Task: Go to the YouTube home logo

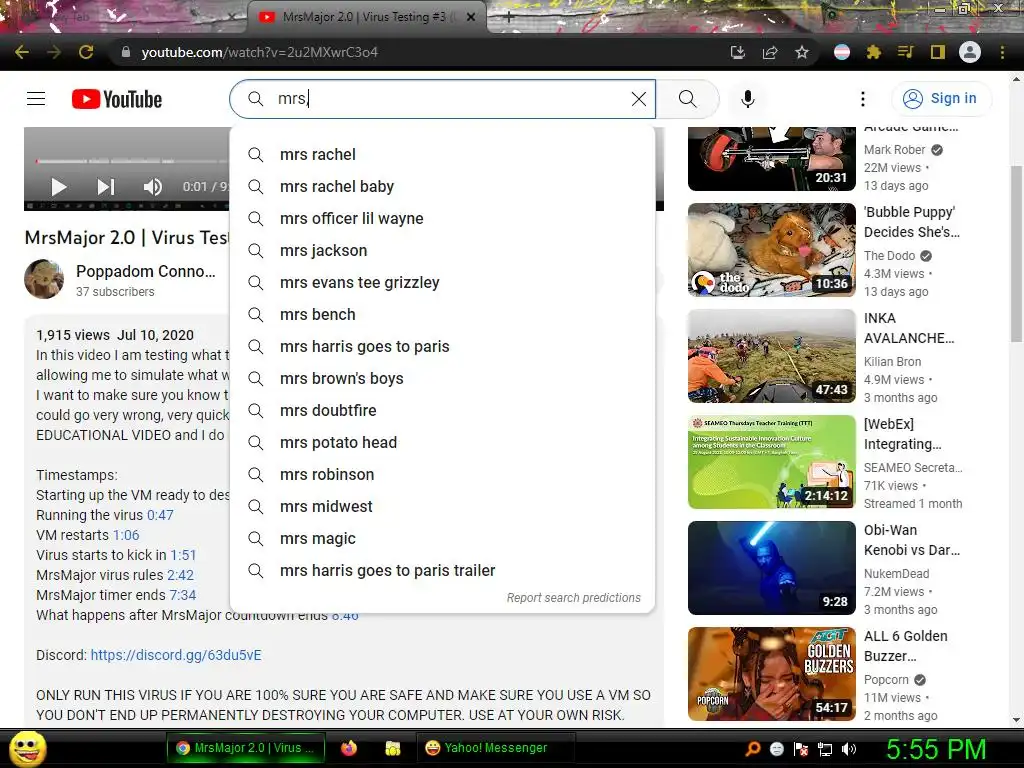Action: pyautogui.click(x=117, y=99)
